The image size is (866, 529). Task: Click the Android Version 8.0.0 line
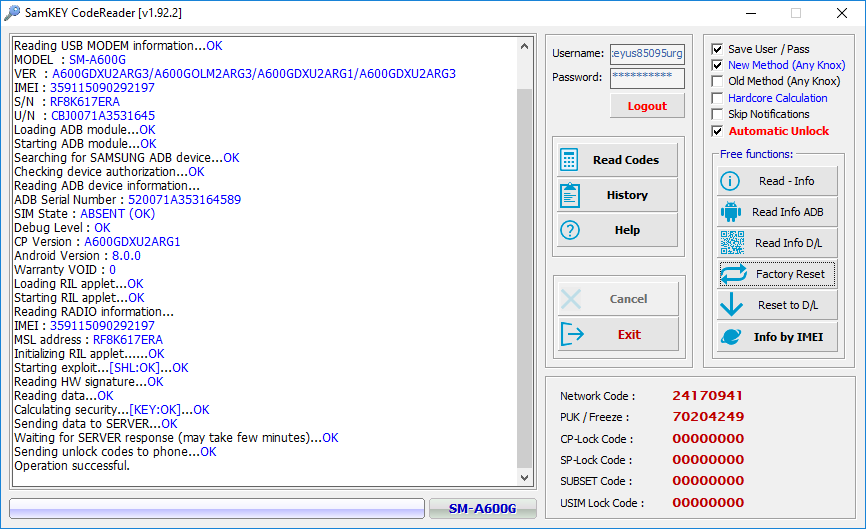coord(77,256)
